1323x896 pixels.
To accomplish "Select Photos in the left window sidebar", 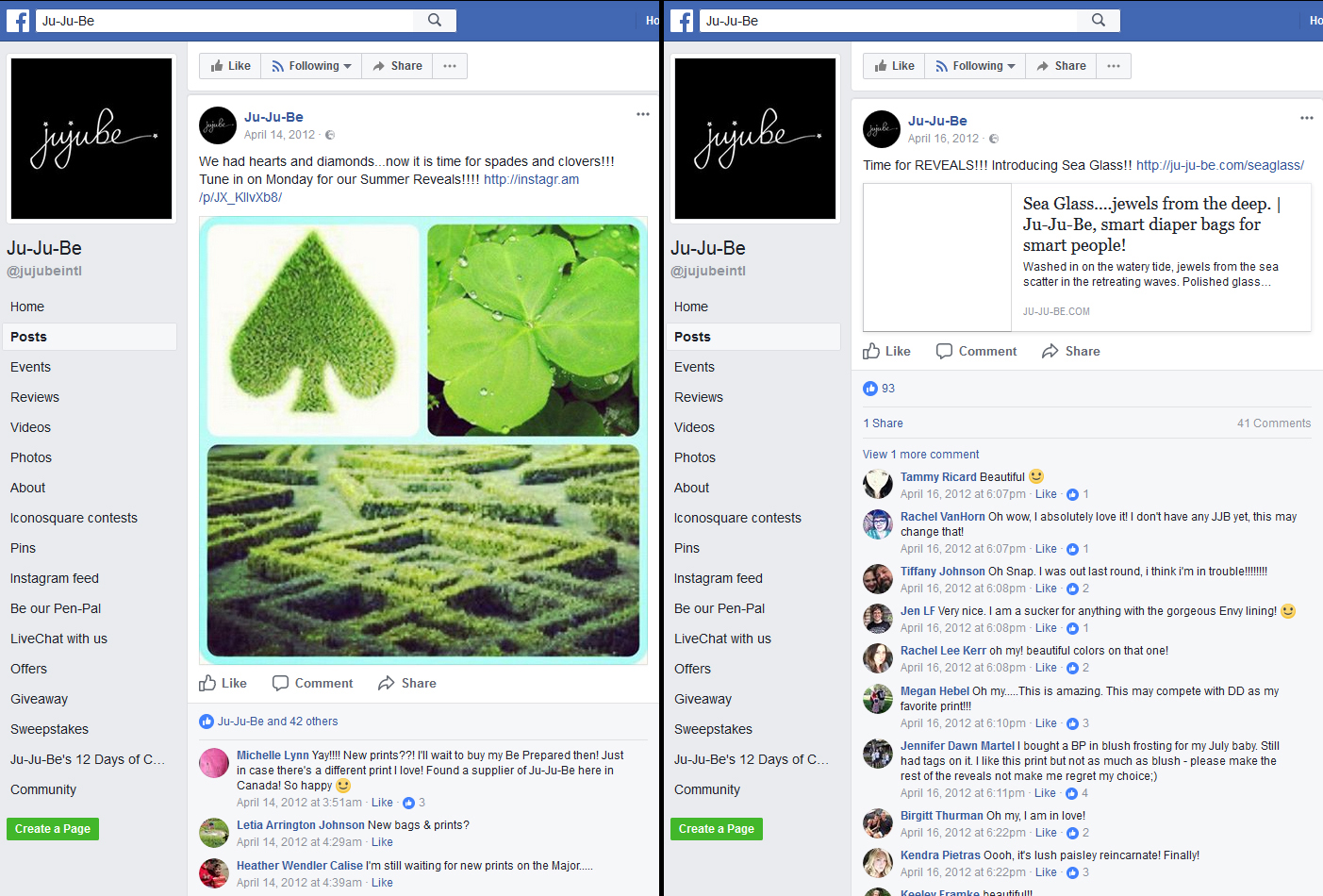I will (x=31, y=457).
